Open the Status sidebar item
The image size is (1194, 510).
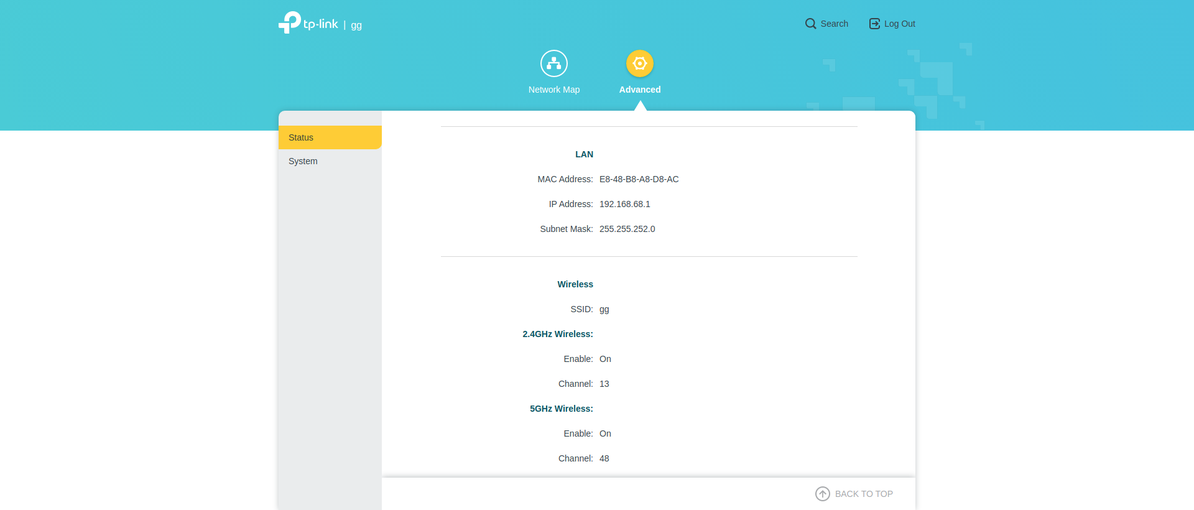pyautogui.click(x=330, y=138)
